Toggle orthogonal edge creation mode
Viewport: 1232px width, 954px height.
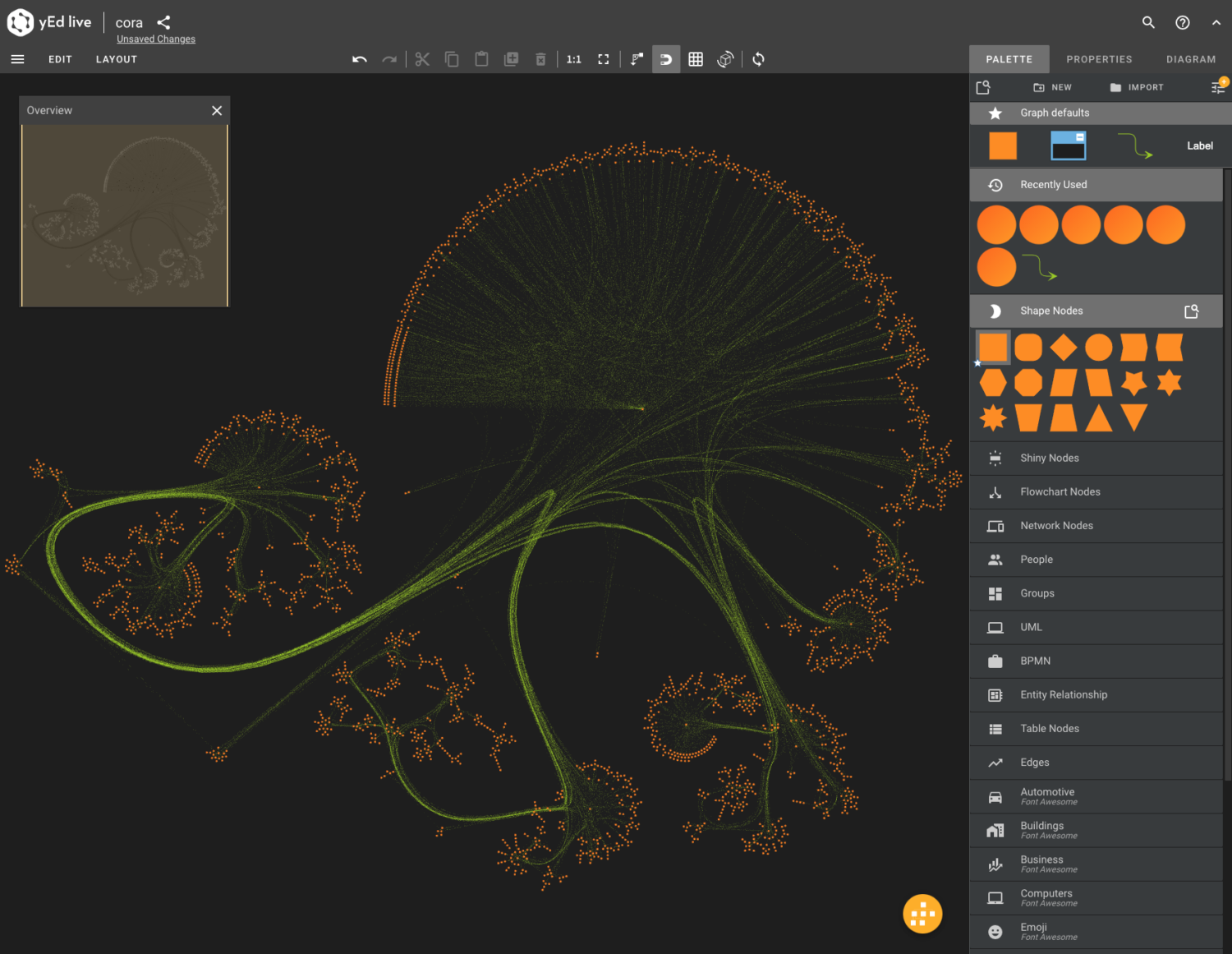(637, 59)
